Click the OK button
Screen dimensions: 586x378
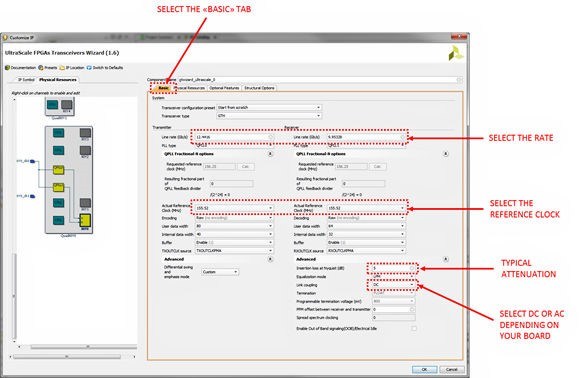[x=425, y=369]
